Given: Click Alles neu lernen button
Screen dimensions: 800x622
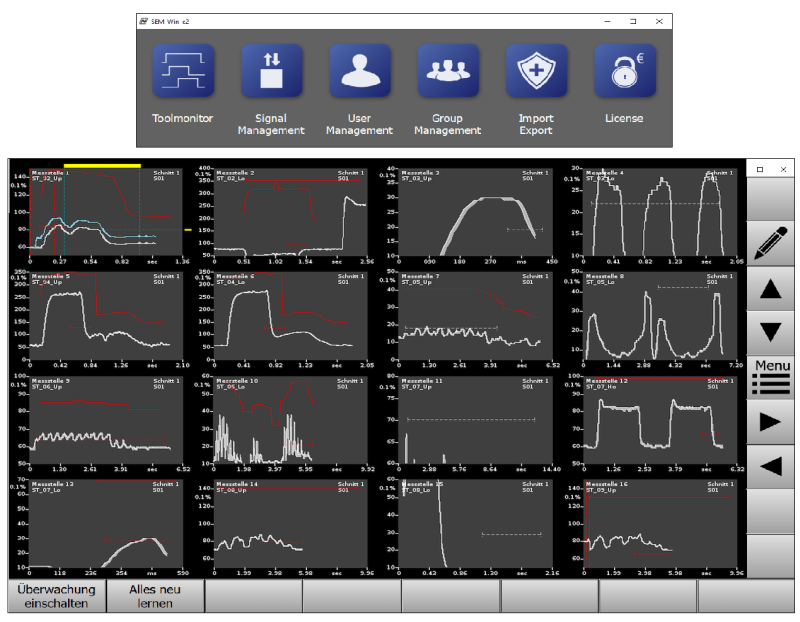Looking at the screenshot, I should (x=155, y=596).
